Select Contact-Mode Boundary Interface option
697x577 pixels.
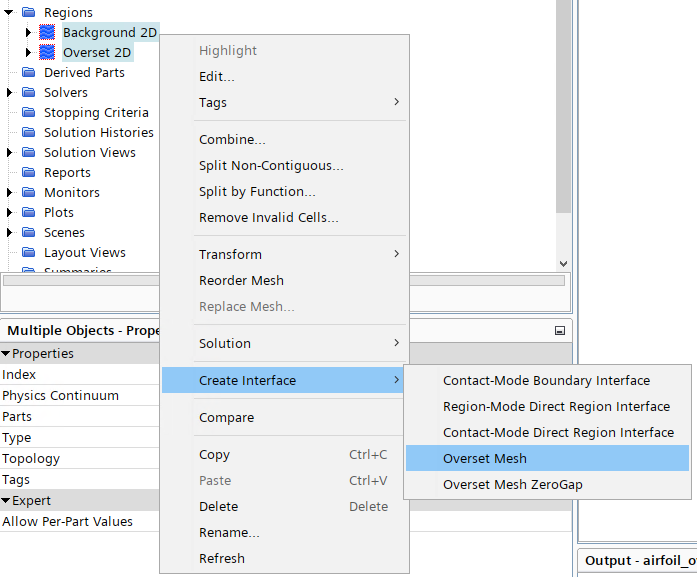[546, 380]
